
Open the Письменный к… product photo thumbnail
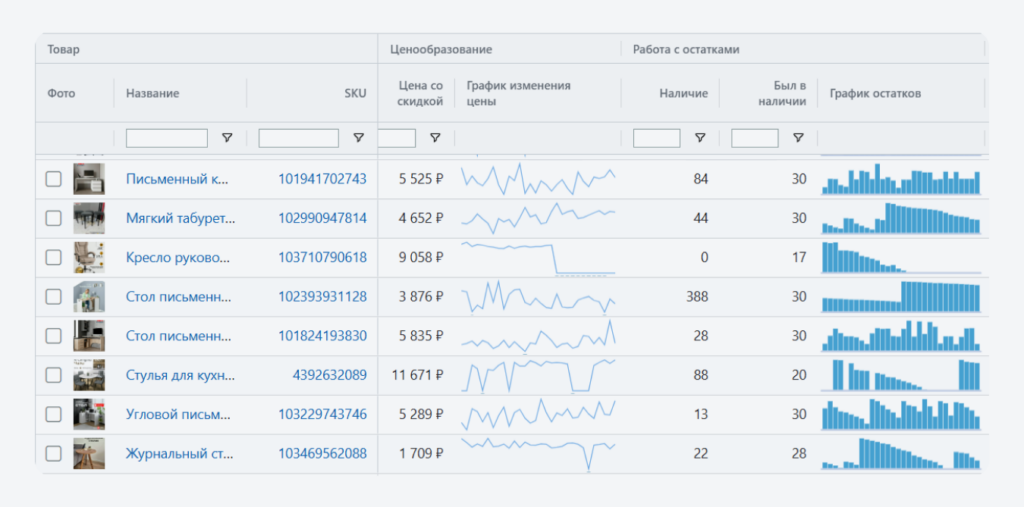point(89,179)
